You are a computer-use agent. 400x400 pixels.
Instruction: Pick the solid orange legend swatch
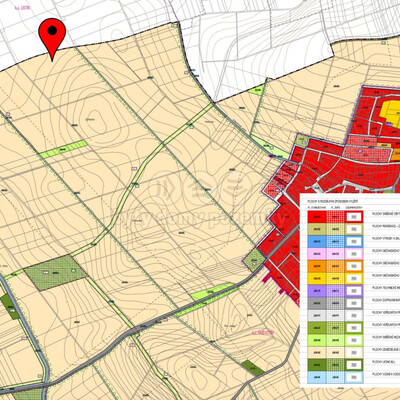pyautogui.click(x=317, y=266)
